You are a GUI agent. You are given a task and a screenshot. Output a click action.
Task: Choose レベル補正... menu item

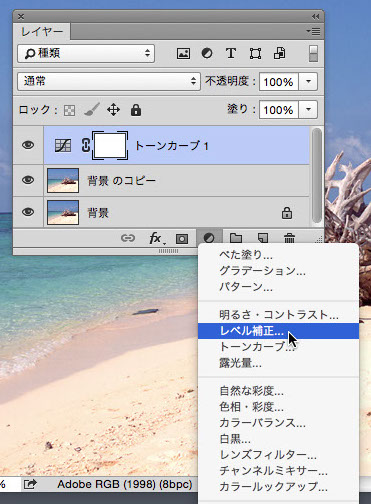(x=278, y=331)
